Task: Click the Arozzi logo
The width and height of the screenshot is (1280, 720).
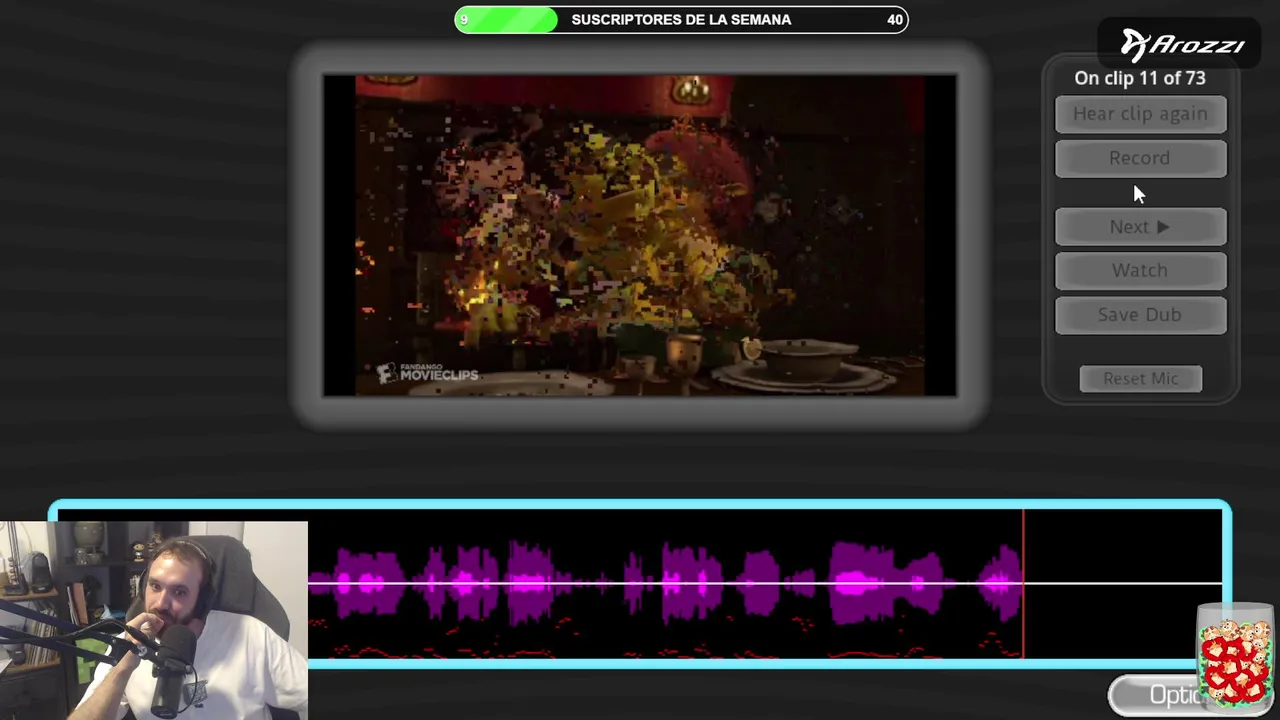Action: (1182, 44)
